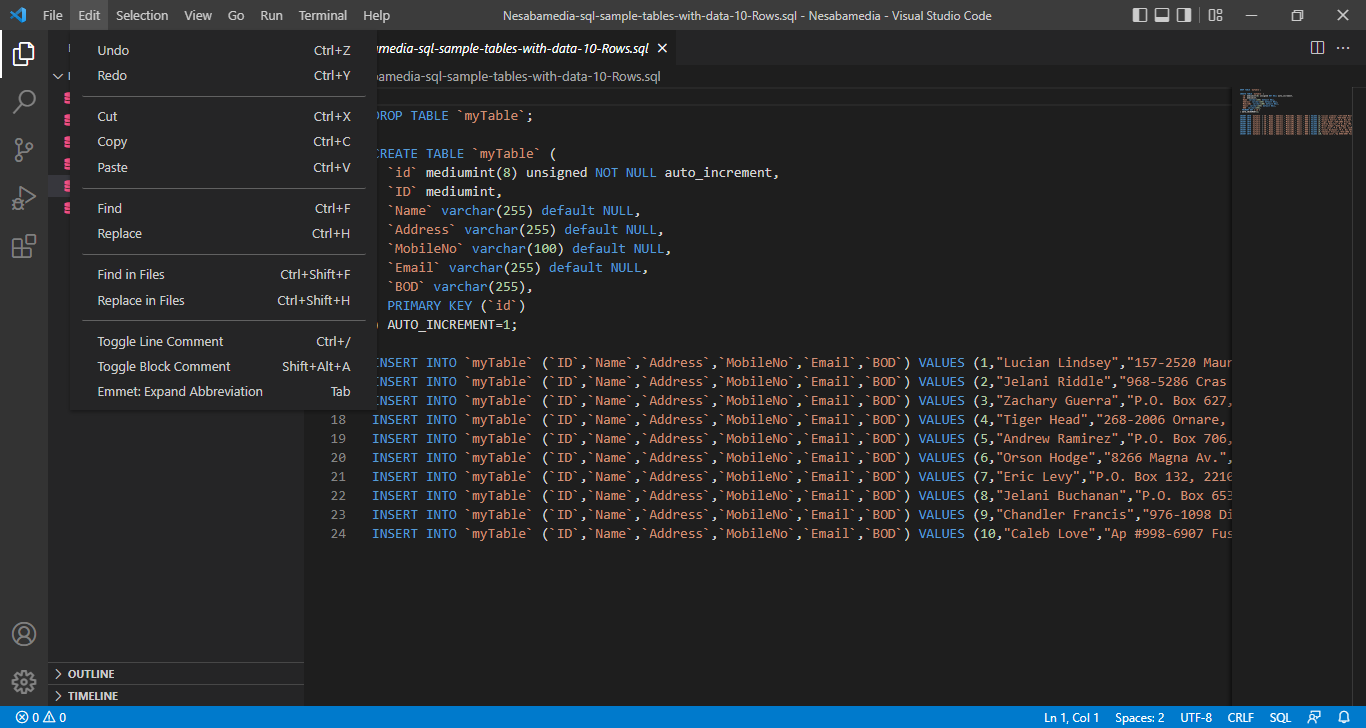Open the Accounts menu icon

click(24, 634)
